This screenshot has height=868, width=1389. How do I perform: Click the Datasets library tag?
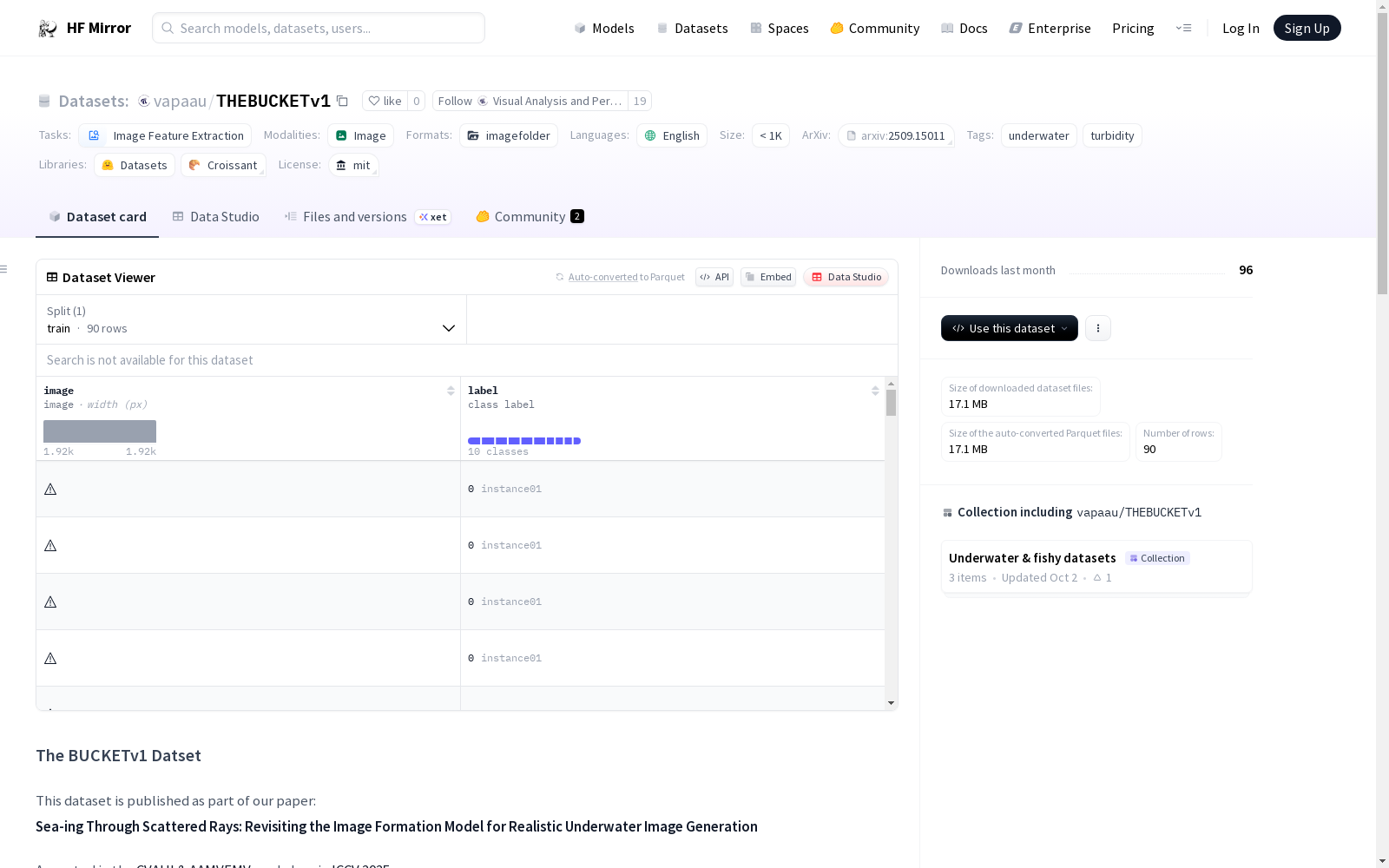point(135,165)
